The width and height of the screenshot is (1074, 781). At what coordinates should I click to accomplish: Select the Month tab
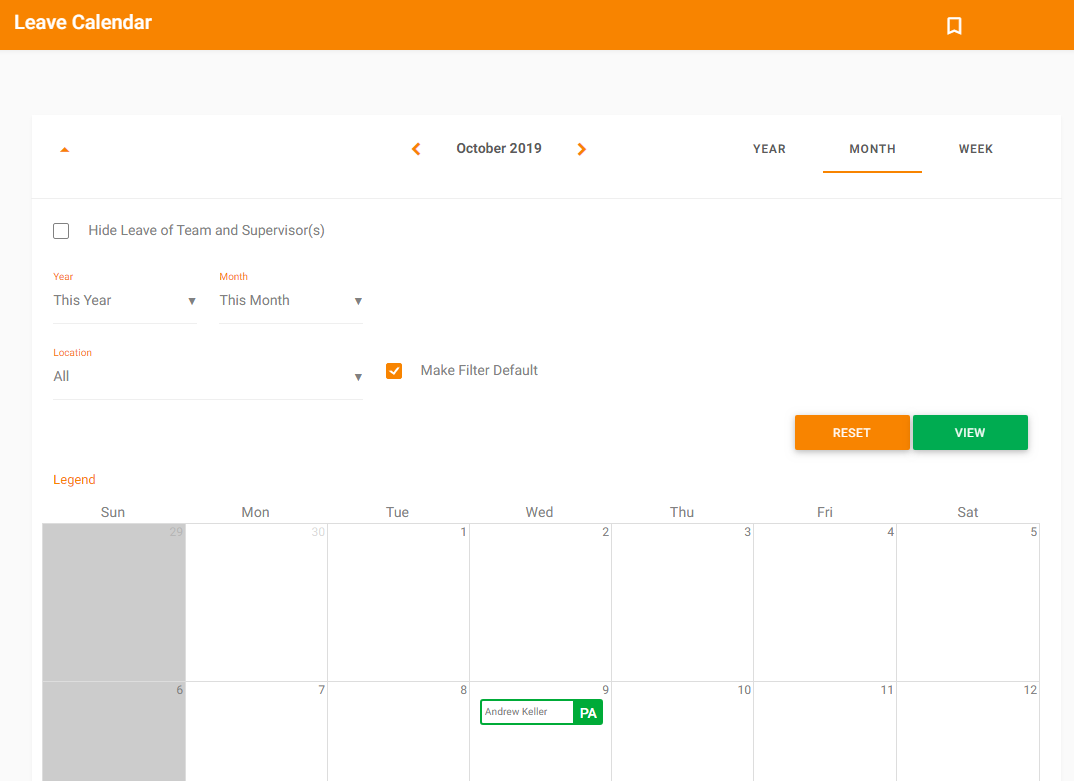click(872, 149)
